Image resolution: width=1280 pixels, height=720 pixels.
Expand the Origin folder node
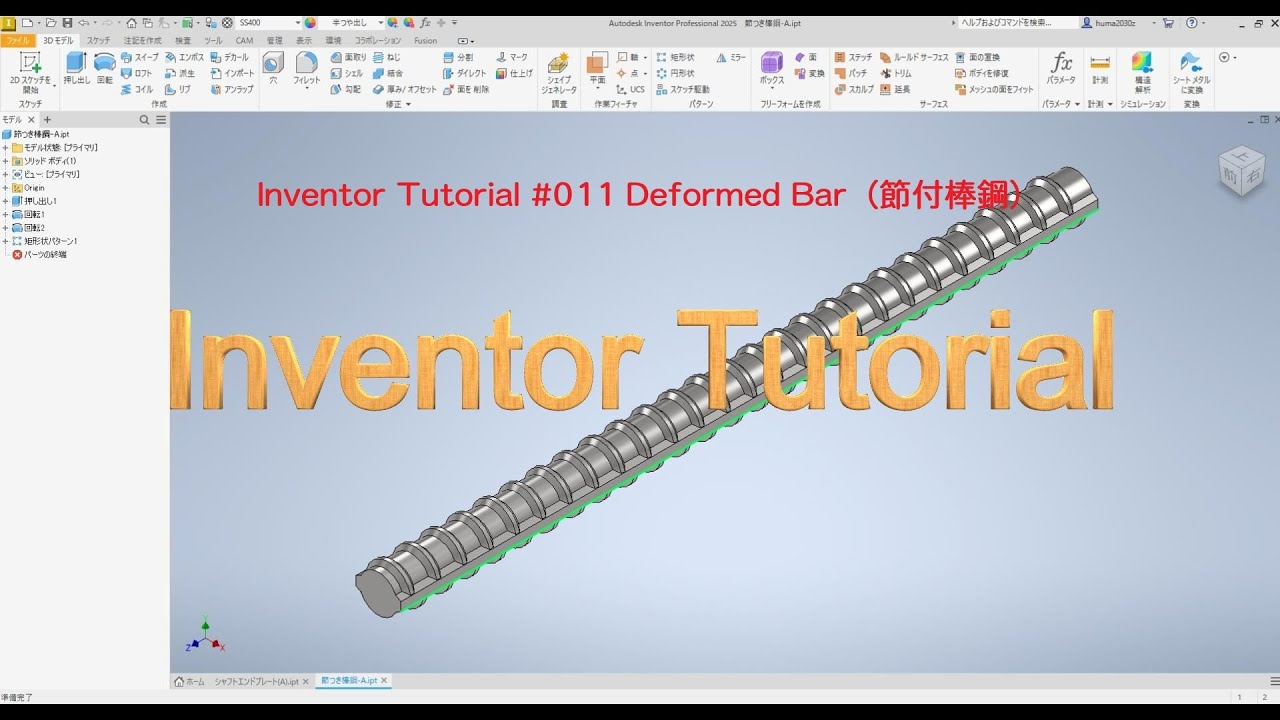pos(5,188)
